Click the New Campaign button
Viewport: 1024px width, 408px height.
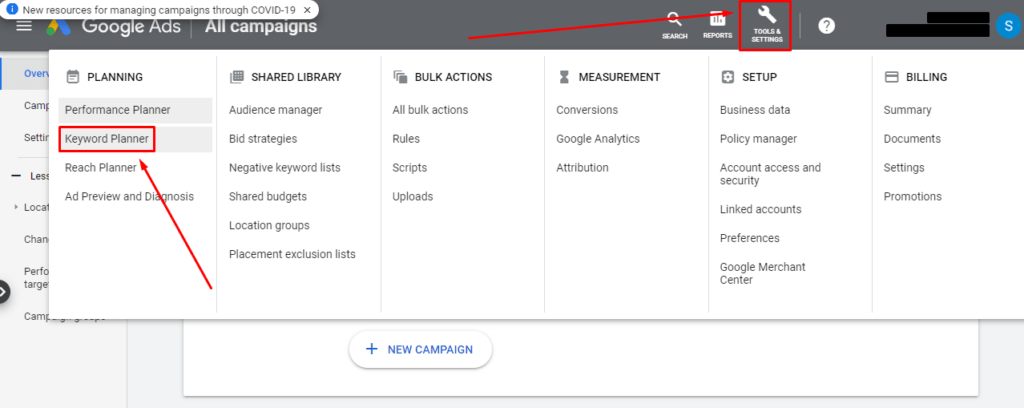click(421, 349)
